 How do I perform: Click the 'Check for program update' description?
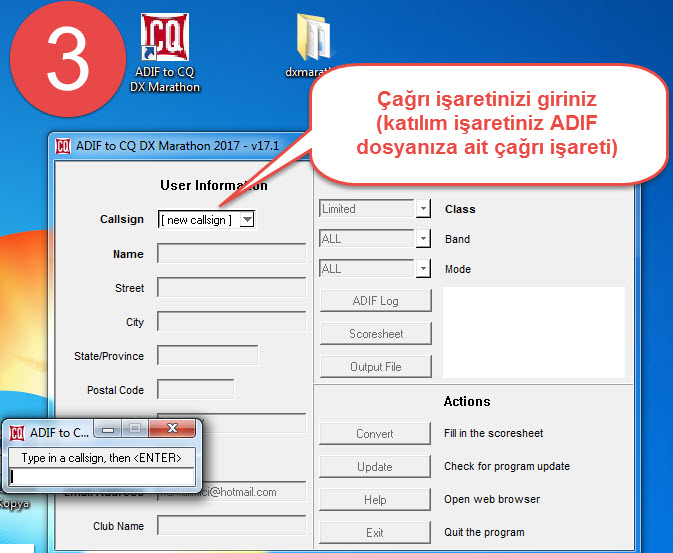(x=507, y=466)
